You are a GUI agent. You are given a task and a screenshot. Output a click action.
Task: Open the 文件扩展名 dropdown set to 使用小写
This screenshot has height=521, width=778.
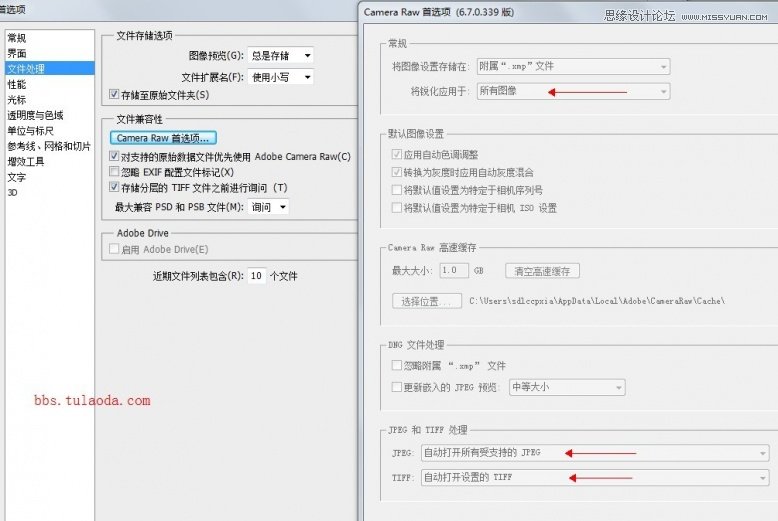[280, 77]
